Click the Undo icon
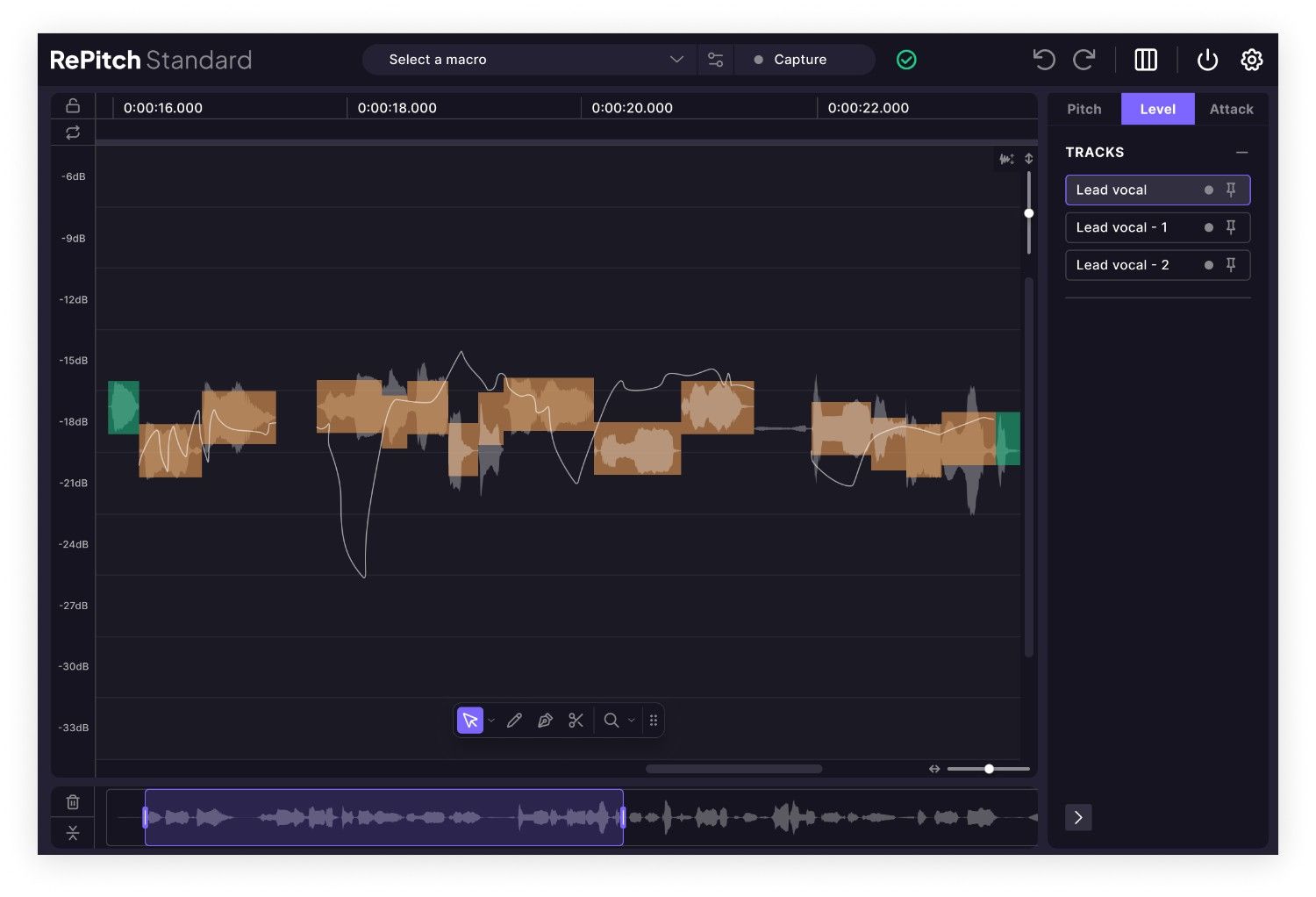The width and height of the screenshot is (1316, 897). click(x=1043, y=59)
